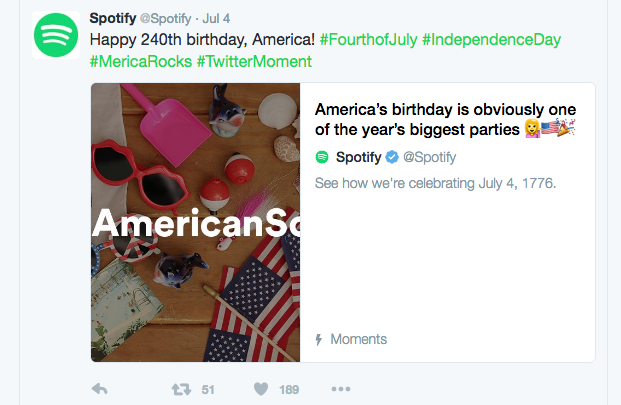This screenshot has width=621, height=405.
Task: Open the #FourthofJuly hashtag
Action: point(368,40)
